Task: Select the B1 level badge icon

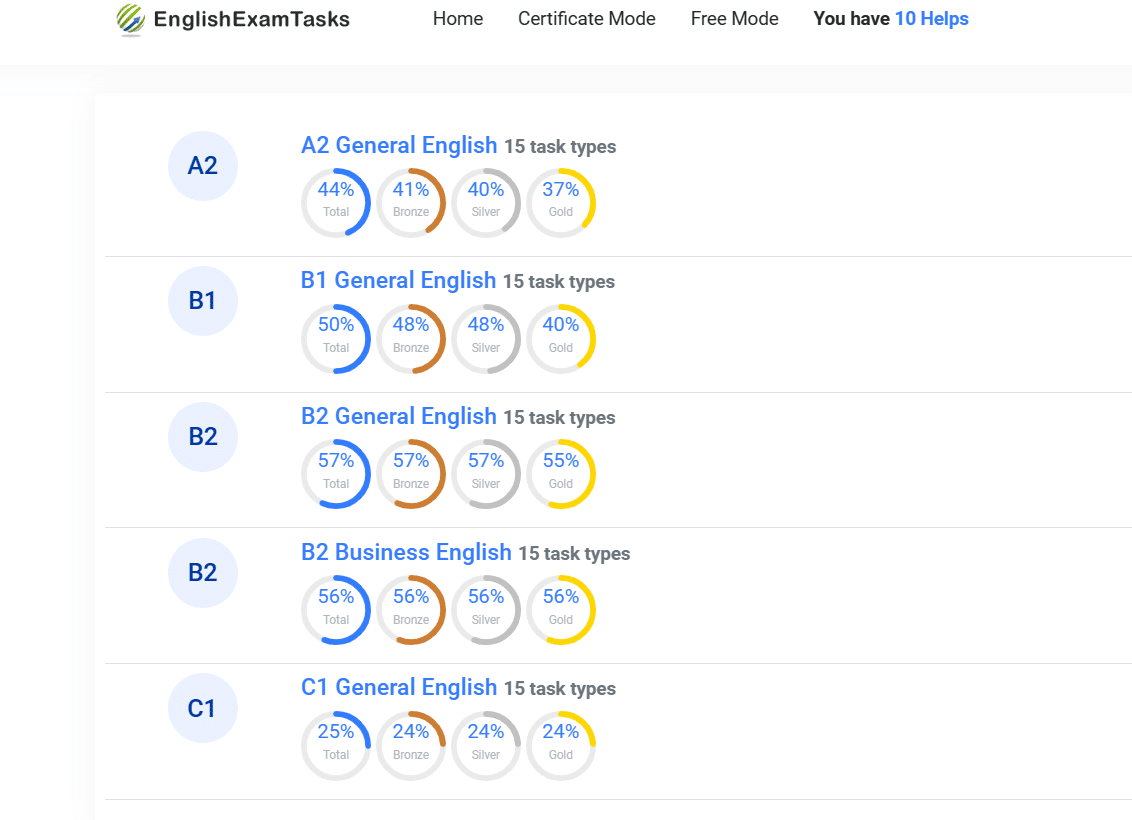Action: [202, 301]
